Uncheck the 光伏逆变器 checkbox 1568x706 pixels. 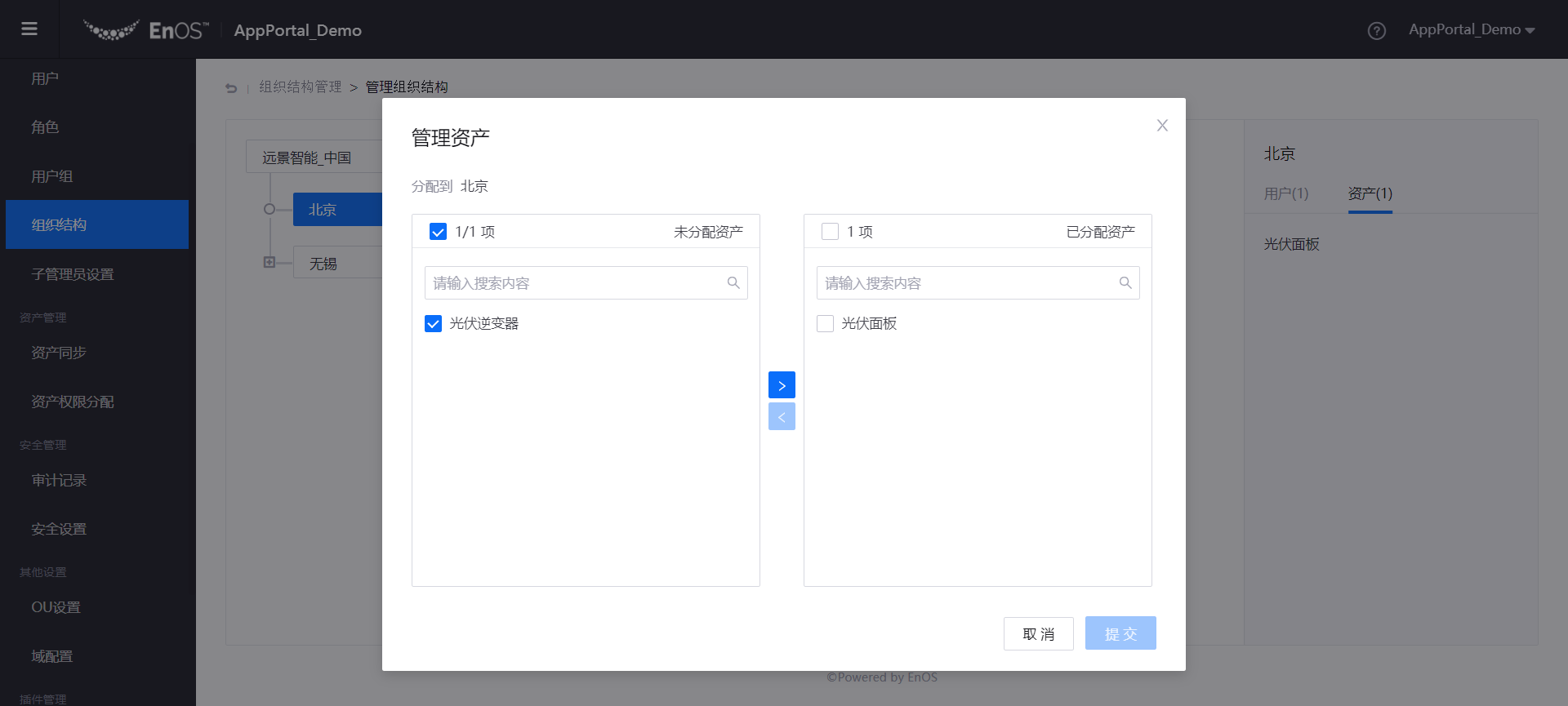click(x=434, y=324)
